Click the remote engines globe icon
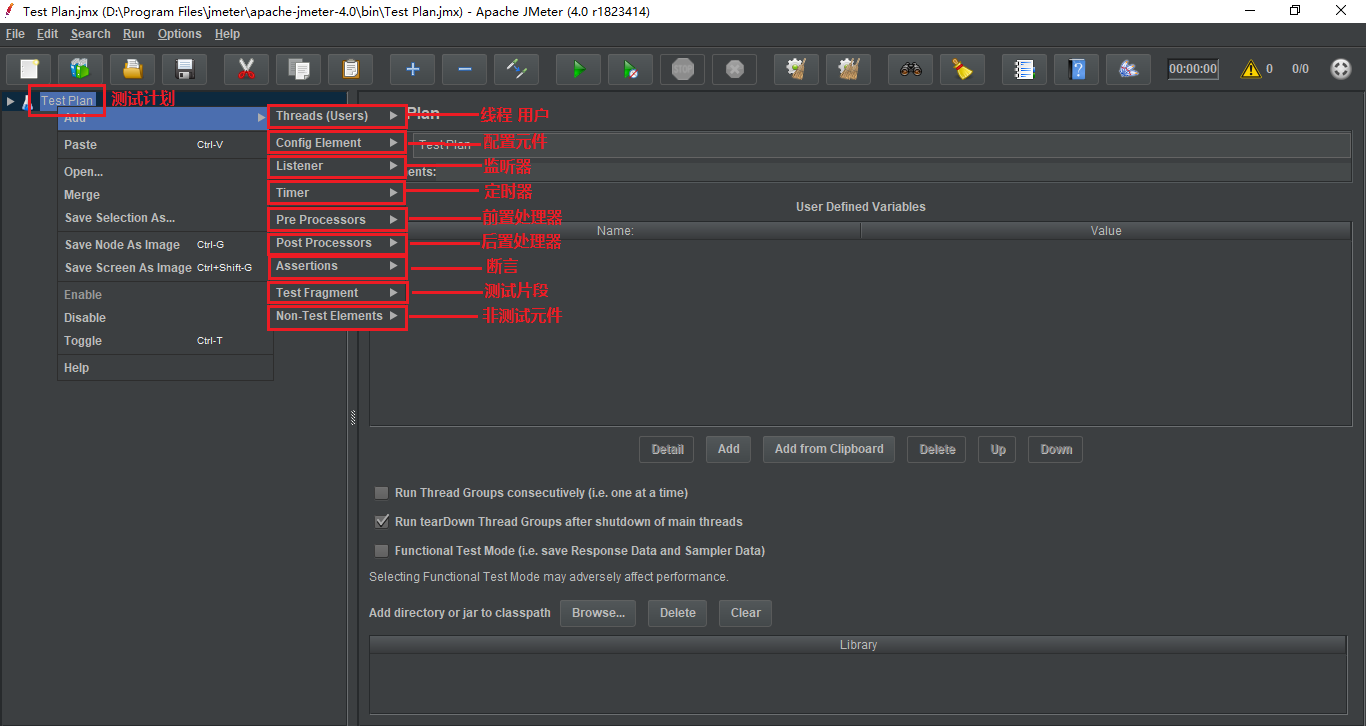This screenshot has height=726, width=1366. tap(1341, 69)
